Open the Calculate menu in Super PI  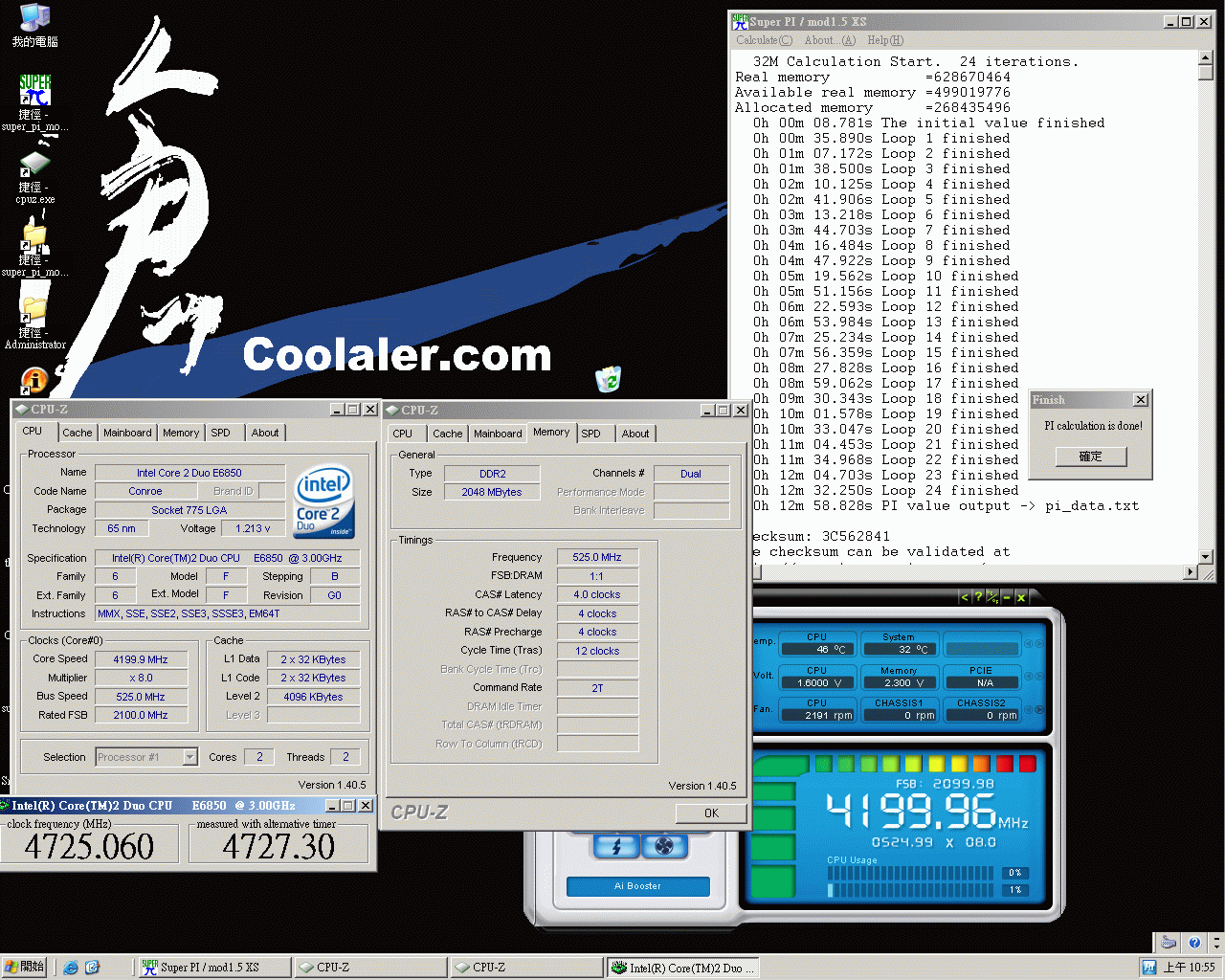764,40
